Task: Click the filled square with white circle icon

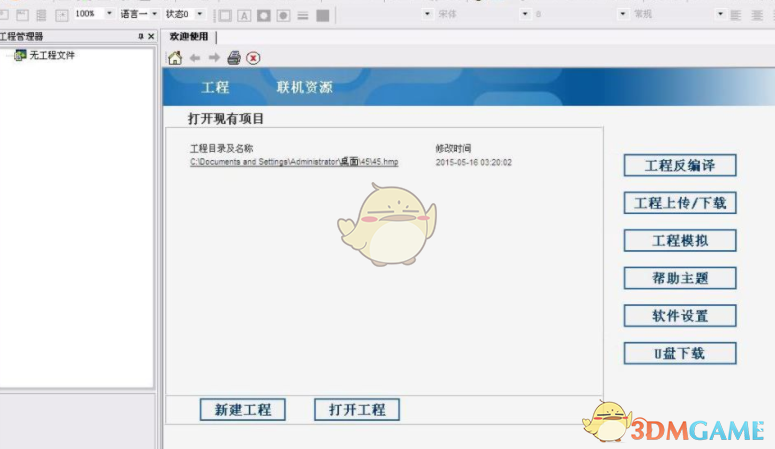Action: [263, 16]
